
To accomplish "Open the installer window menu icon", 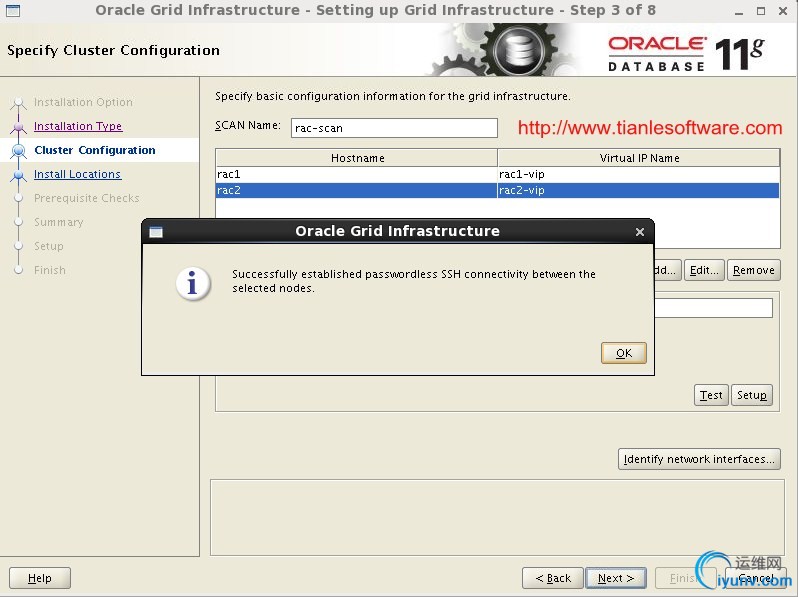I will click(13, 10).
